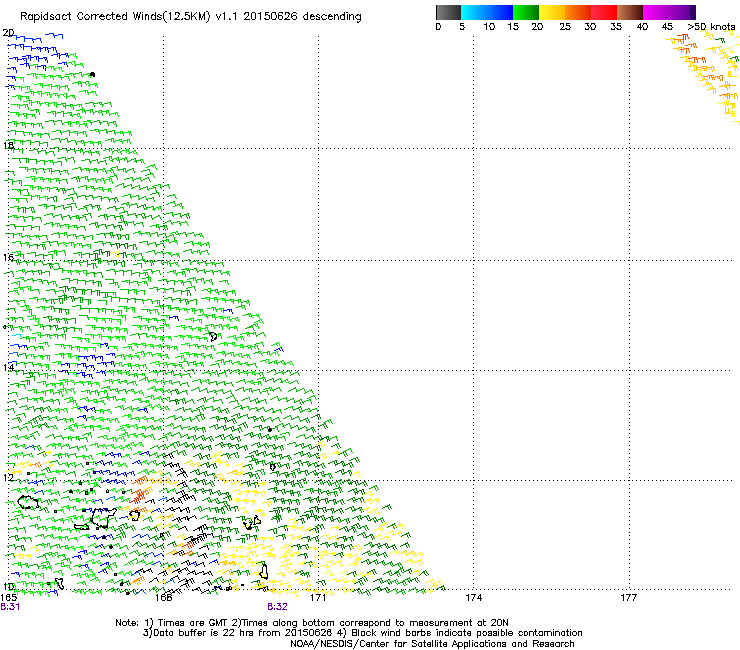Click the large island outline near 12N 165E
Screen dimensions: 740x650
pos(28,502)
